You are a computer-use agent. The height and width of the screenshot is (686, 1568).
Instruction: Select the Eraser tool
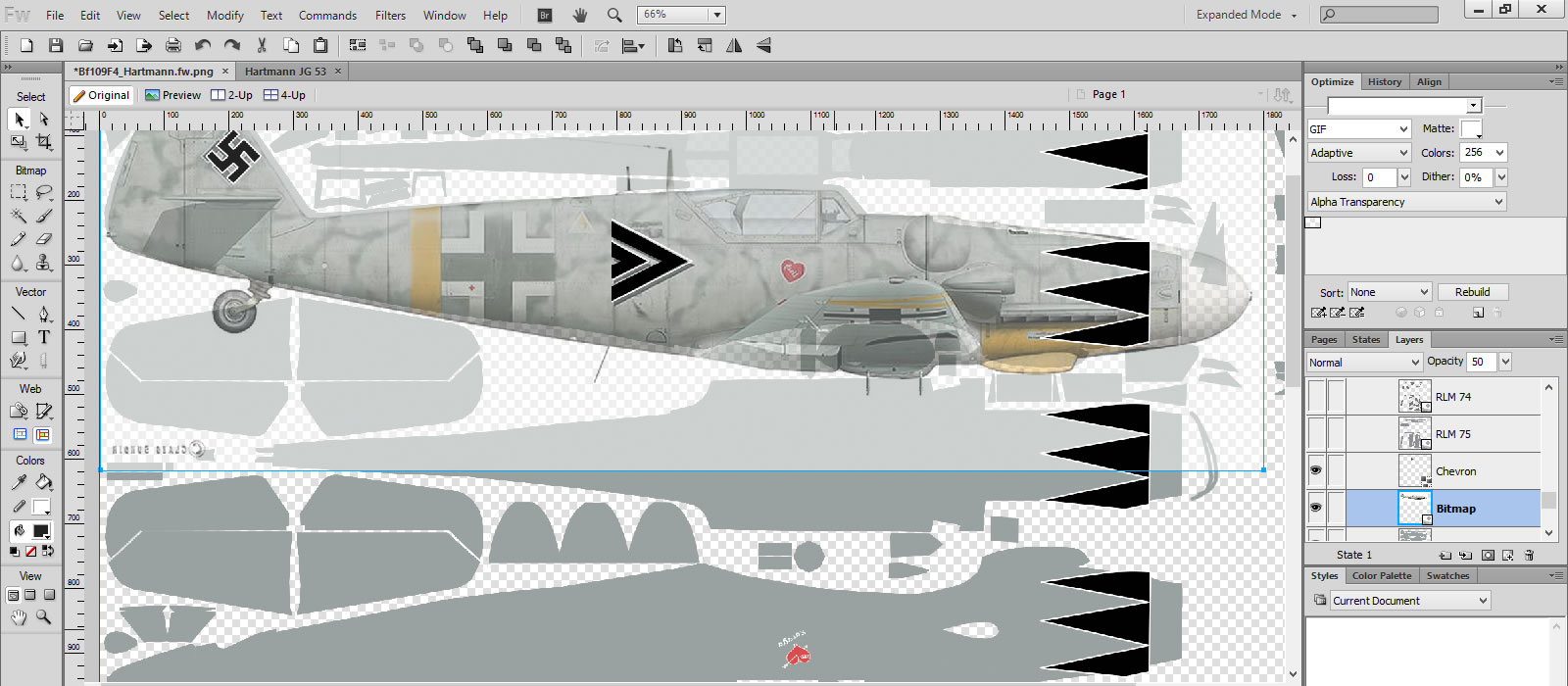pos(44,239)
